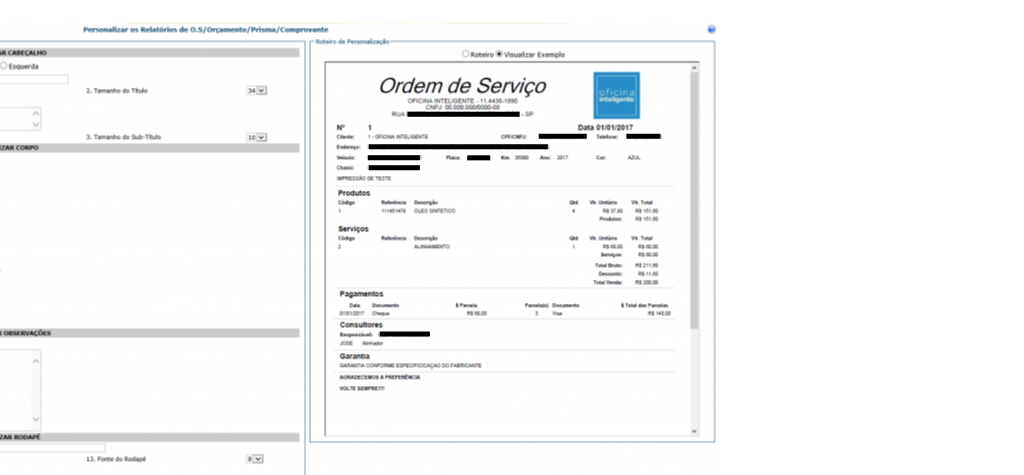This screenshot has height=475, width=1024.
Task: Click the preview pane's scroll up arrow
Action: 694,67
